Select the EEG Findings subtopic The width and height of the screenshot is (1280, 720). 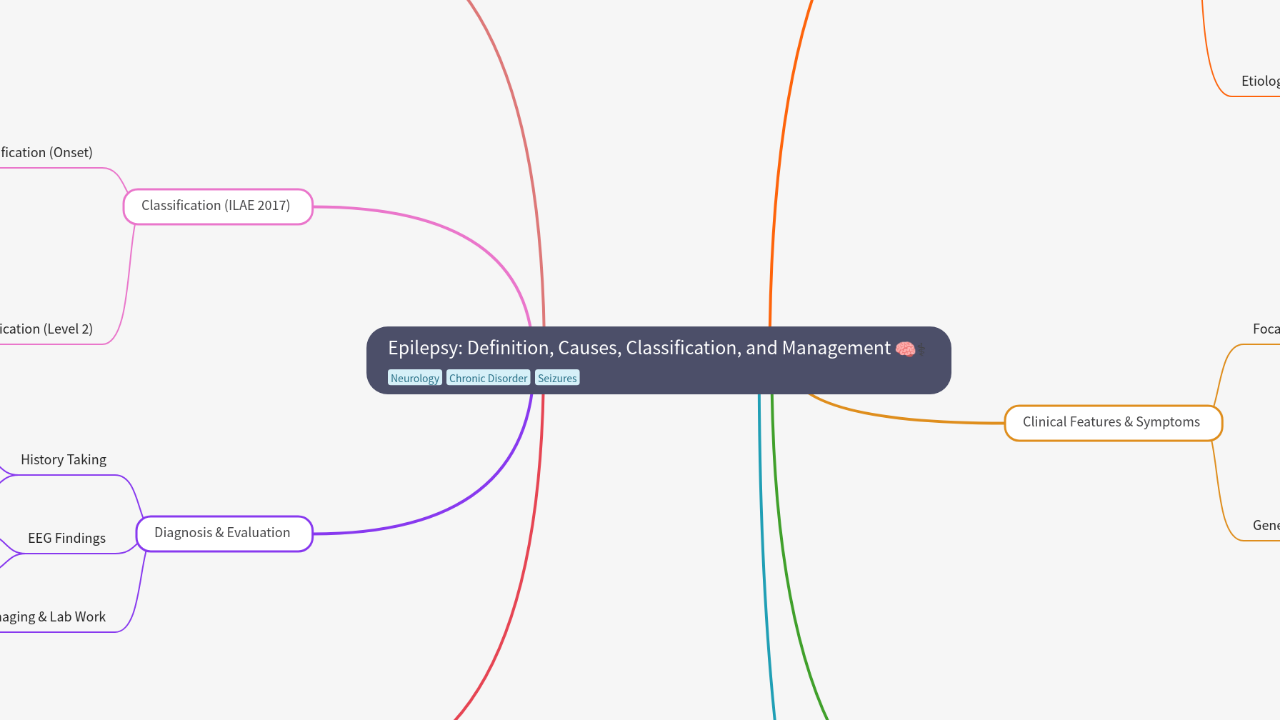pos(67,539)
